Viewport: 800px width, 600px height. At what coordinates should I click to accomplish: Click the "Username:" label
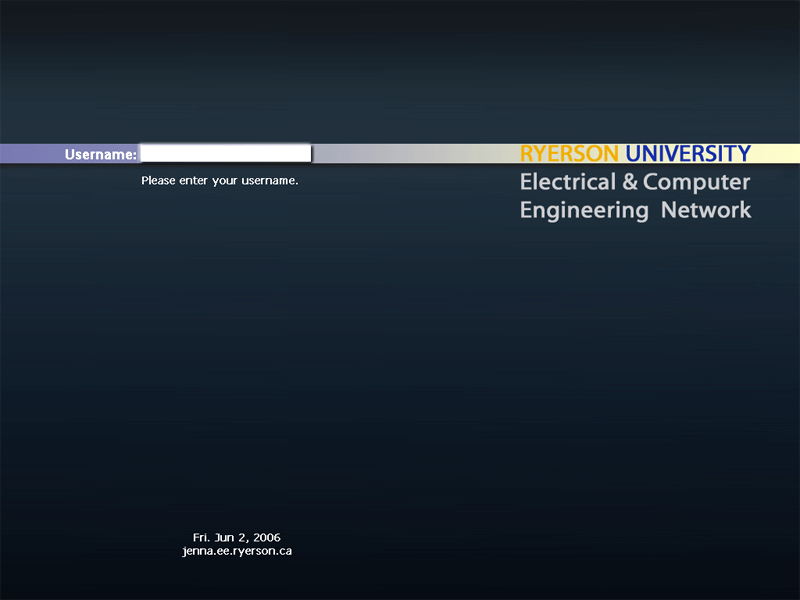(x=101, y=155)
